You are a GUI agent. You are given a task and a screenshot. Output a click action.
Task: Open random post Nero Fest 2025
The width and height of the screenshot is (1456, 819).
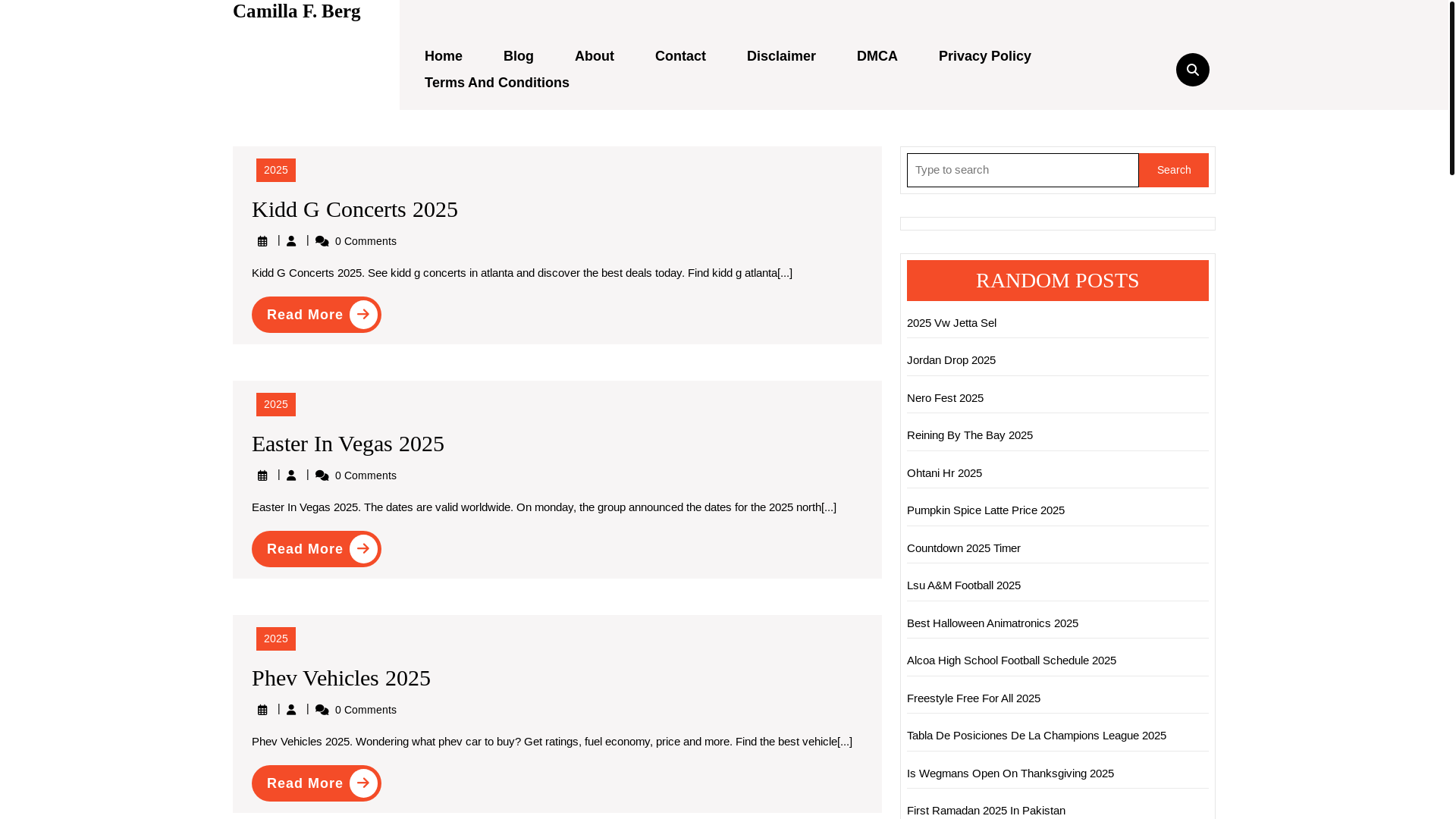(x=945, y=398)
